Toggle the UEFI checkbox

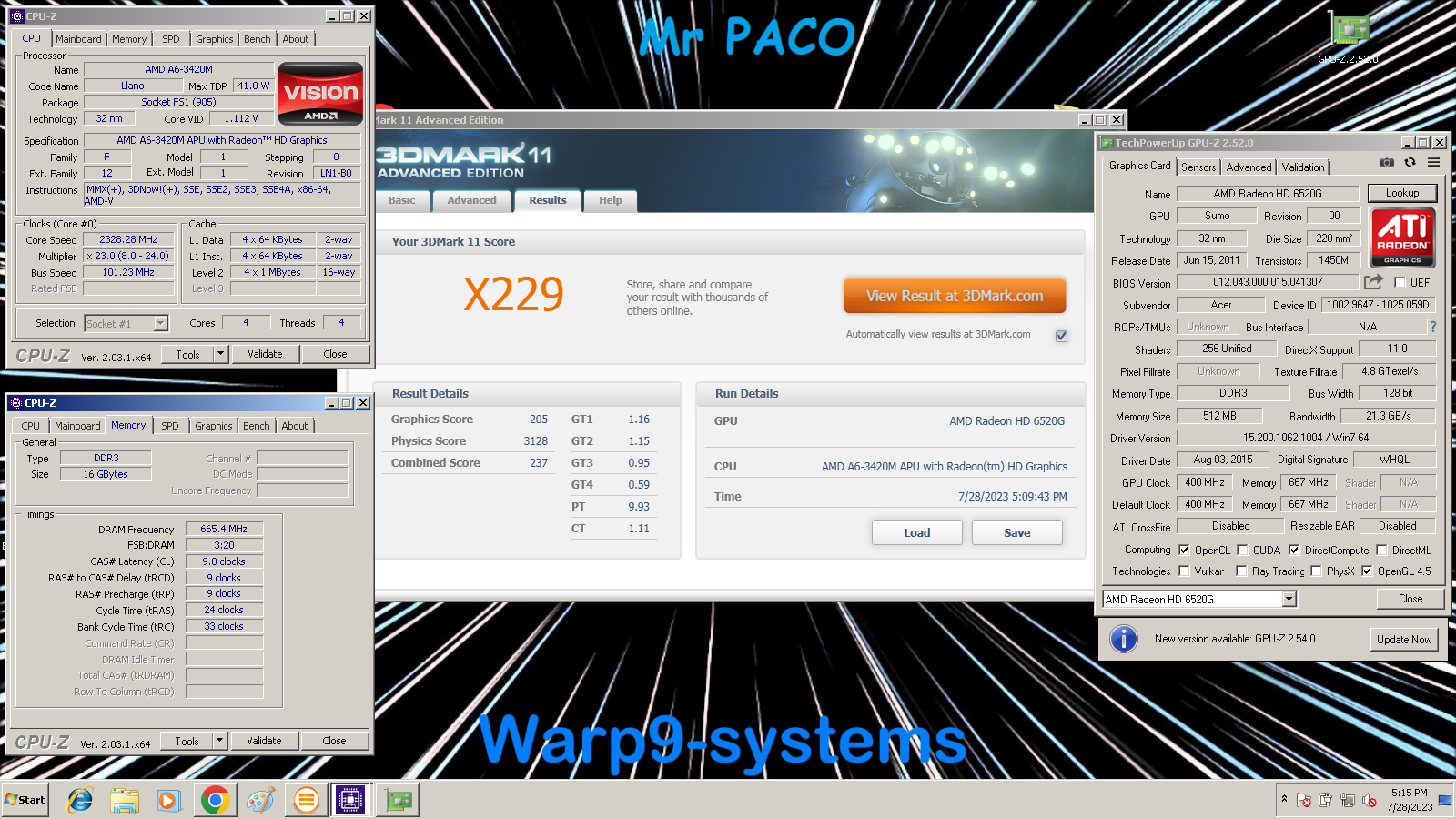point(1400,283)
